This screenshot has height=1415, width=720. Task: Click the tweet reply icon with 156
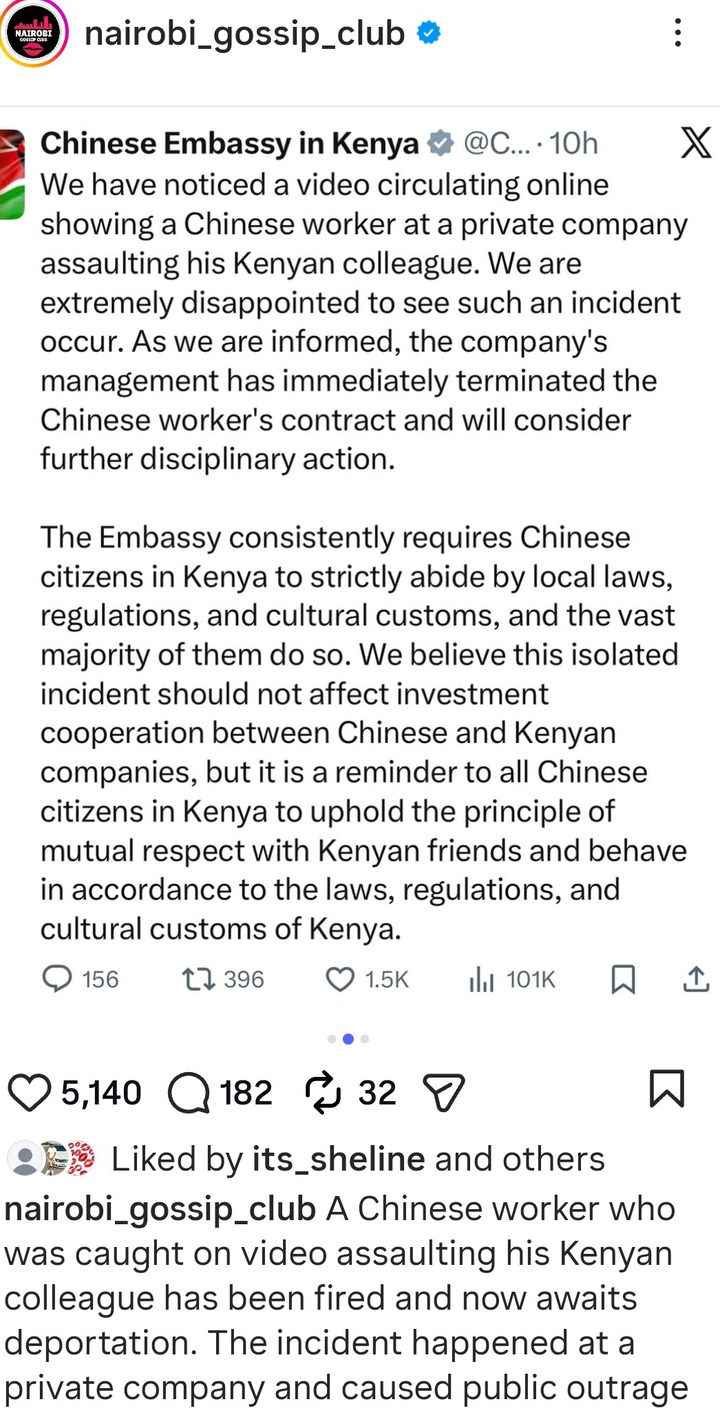coord(60,979)
